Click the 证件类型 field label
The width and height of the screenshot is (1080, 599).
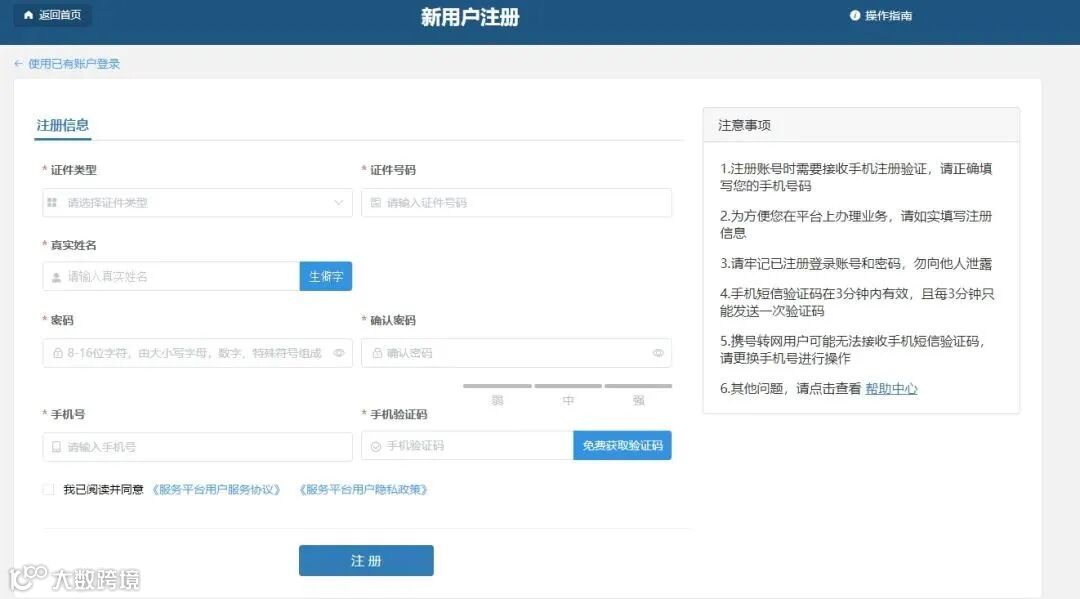(74, 170)
